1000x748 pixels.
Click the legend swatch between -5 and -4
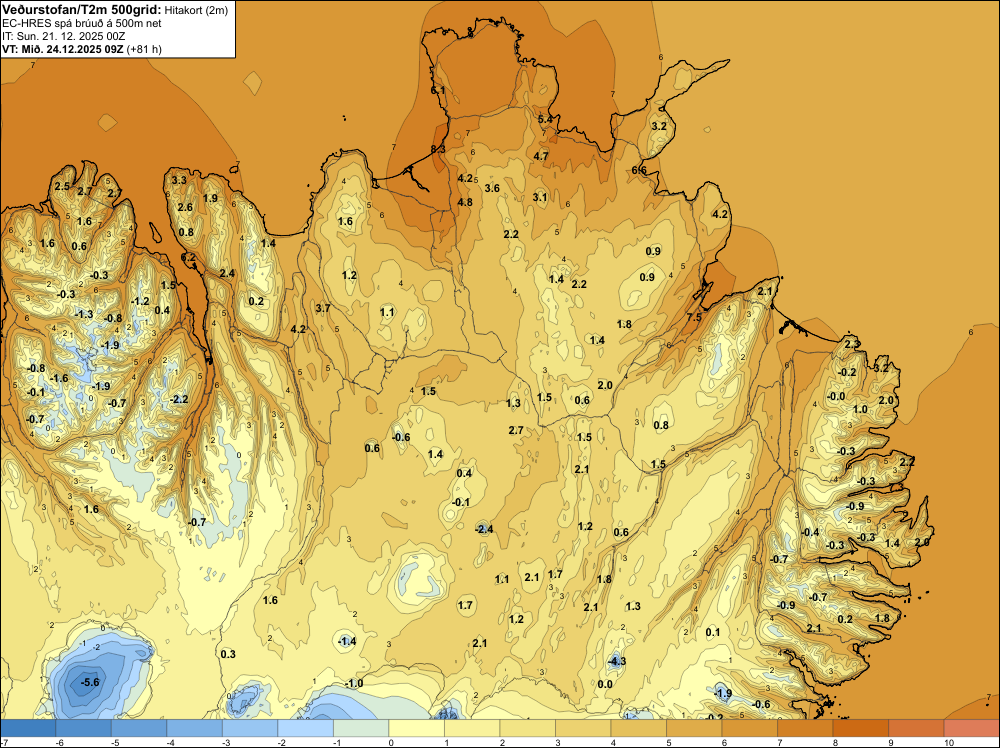click(x=139, y=728)
